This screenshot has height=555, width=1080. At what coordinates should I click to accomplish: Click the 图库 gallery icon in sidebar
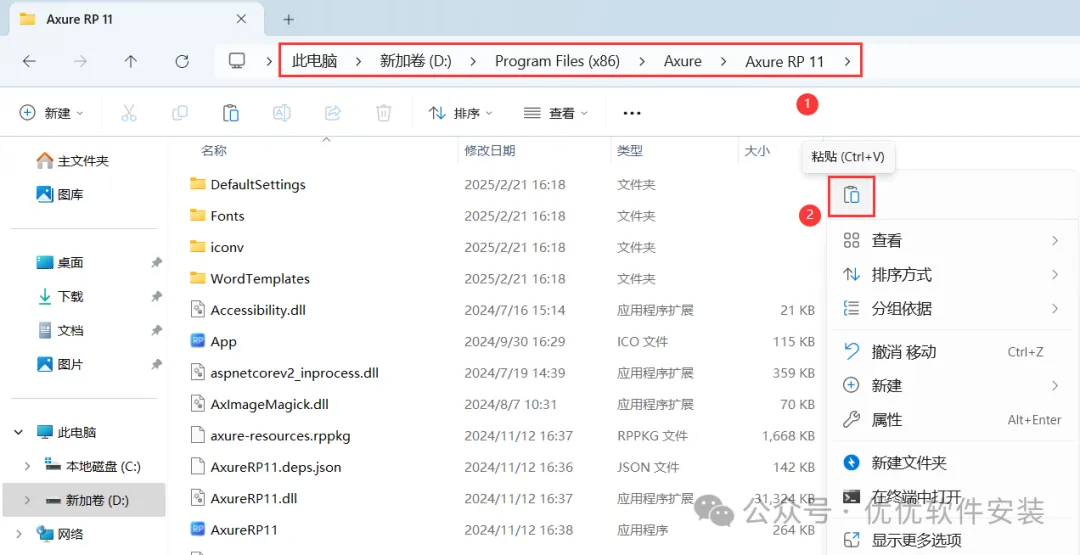[45, 195]
